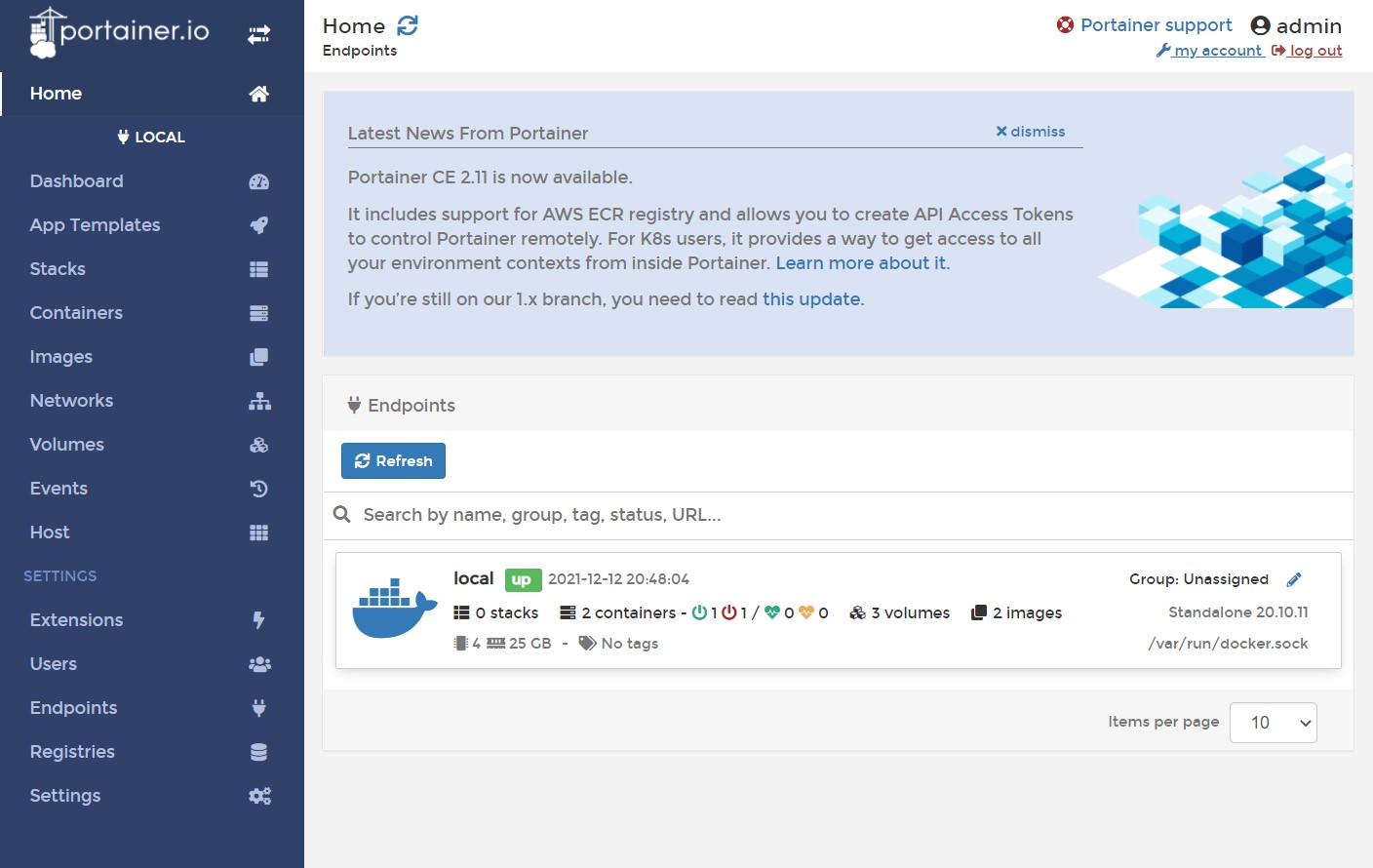Open Settings menu item
This screenshot has height=868, width=1373.
[x=152, y=796]
